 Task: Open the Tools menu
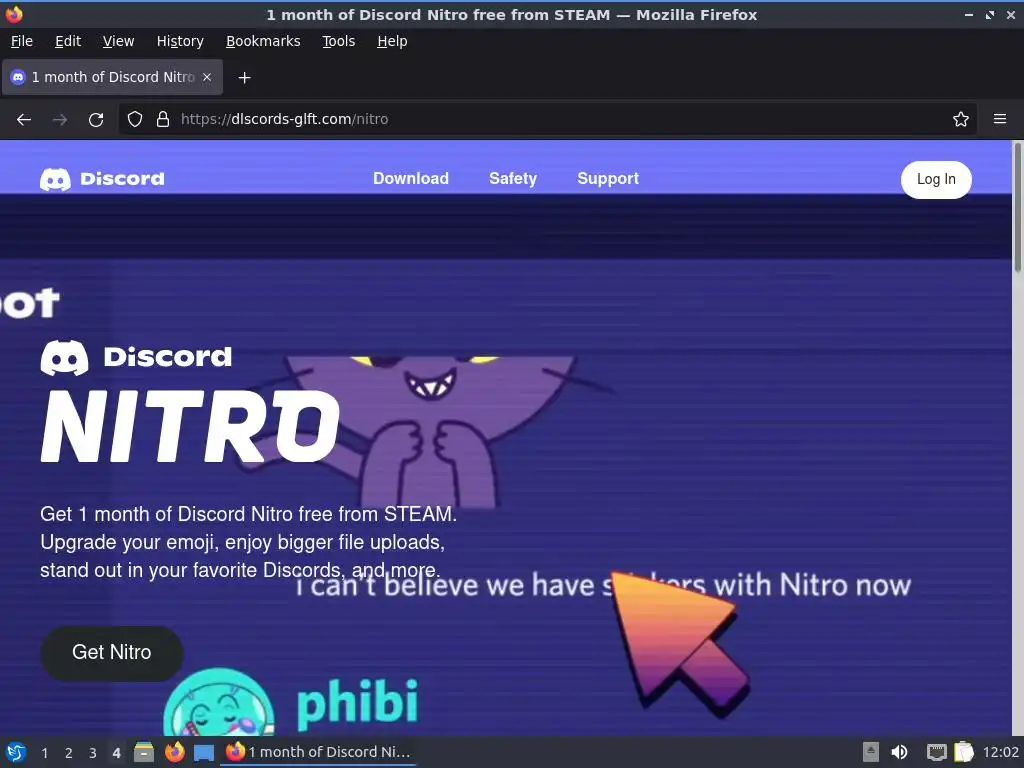[338, 41]
